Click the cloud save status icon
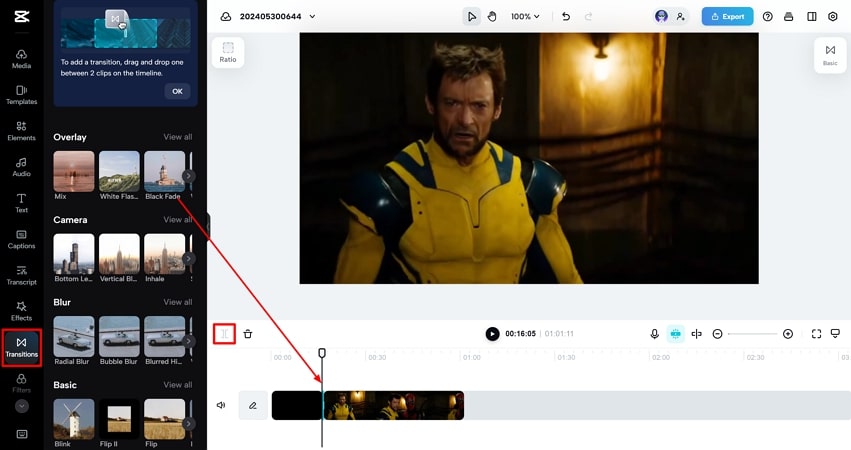 [x=226, y=16]
